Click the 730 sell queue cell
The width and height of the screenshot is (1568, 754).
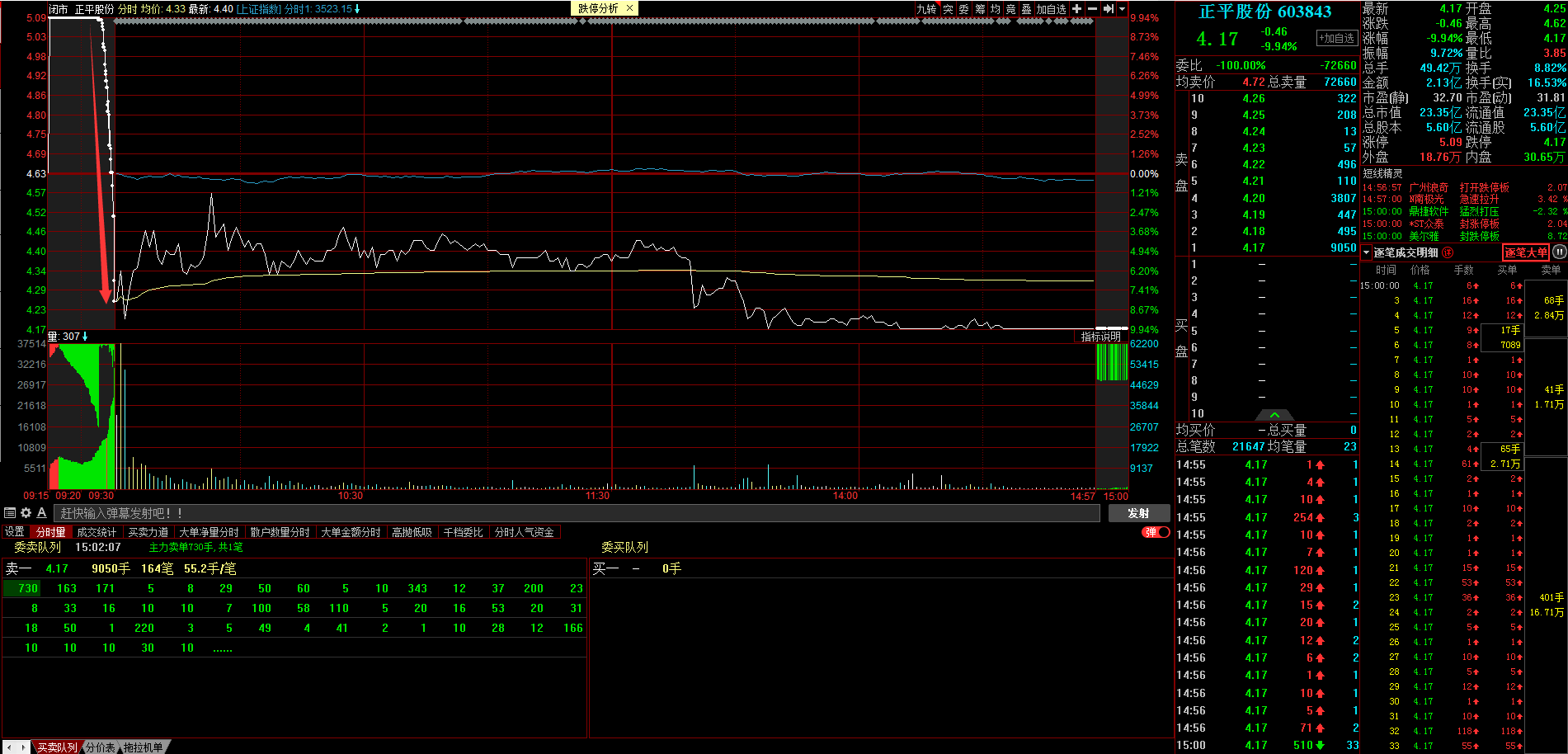click(23, 588)
